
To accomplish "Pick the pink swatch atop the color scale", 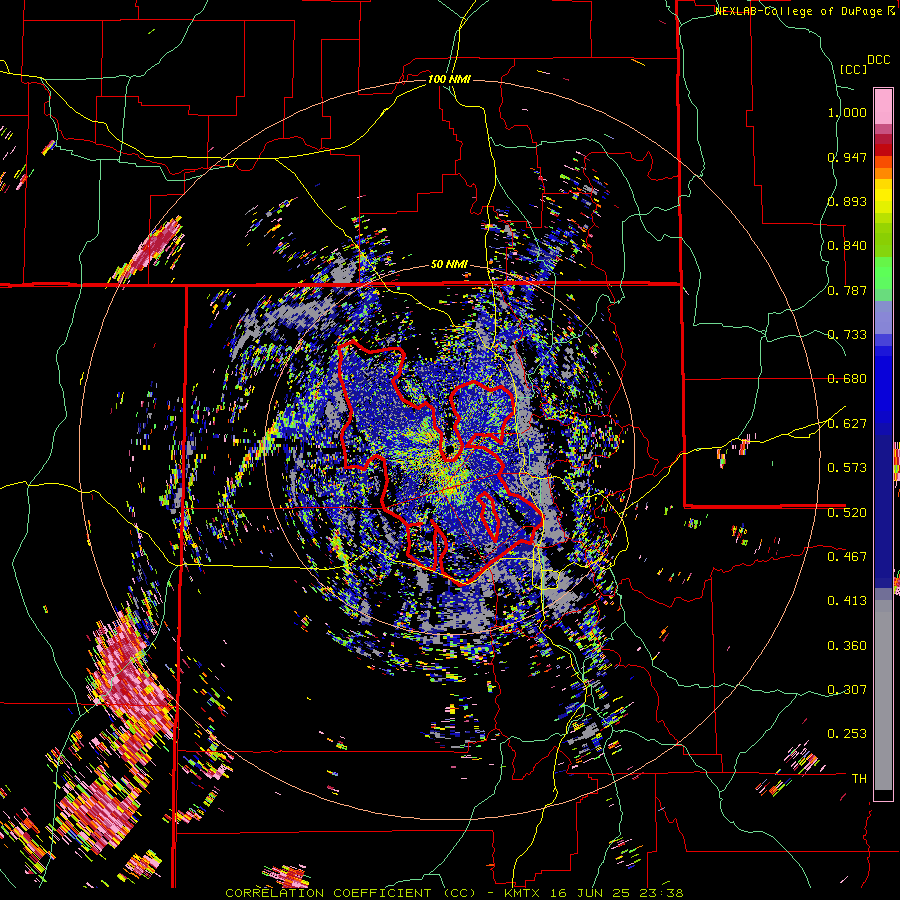I will tap(883, 106).
